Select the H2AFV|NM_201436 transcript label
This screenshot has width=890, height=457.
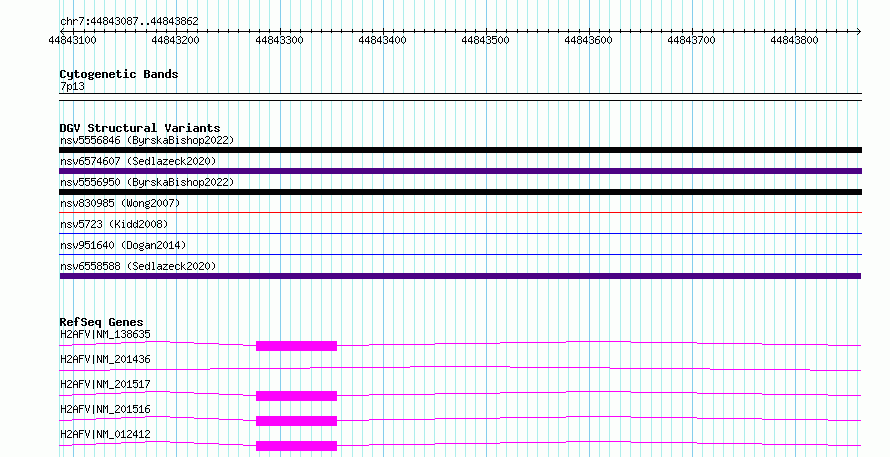[105, 359]
